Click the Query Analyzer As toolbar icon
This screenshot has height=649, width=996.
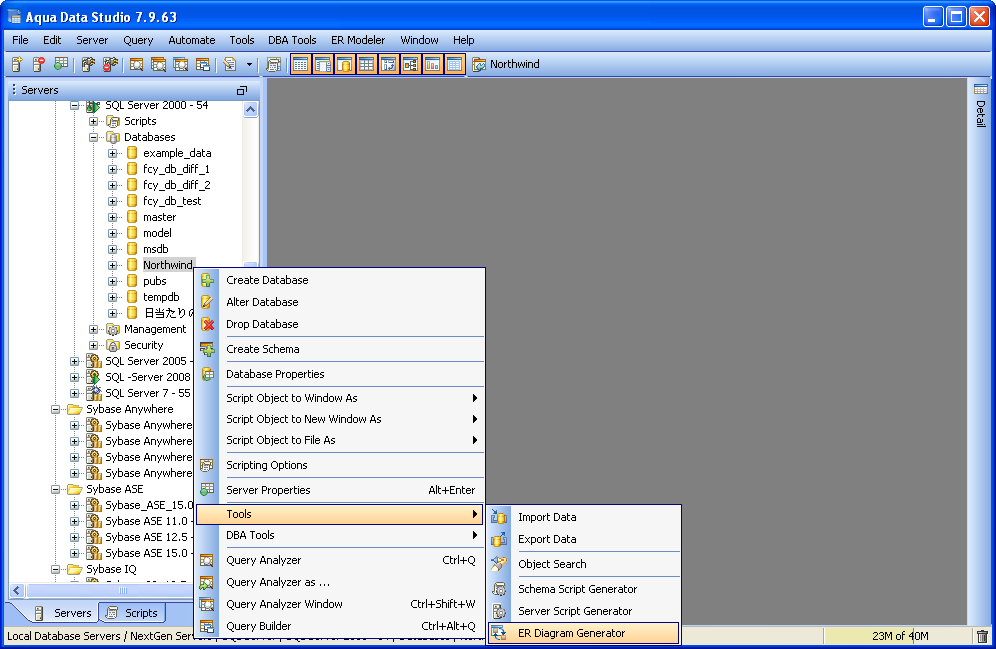(x=158, y=64)
